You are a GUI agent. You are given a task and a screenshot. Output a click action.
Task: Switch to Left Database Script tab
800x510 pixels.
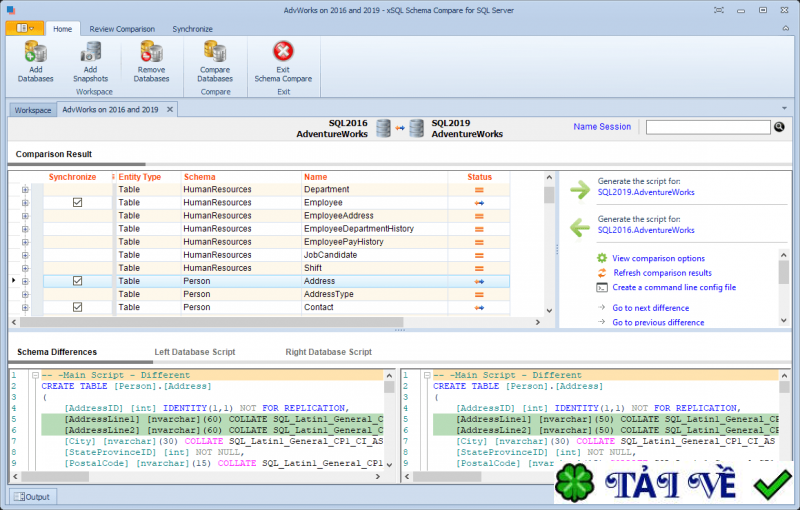click(x=195, y=353)
